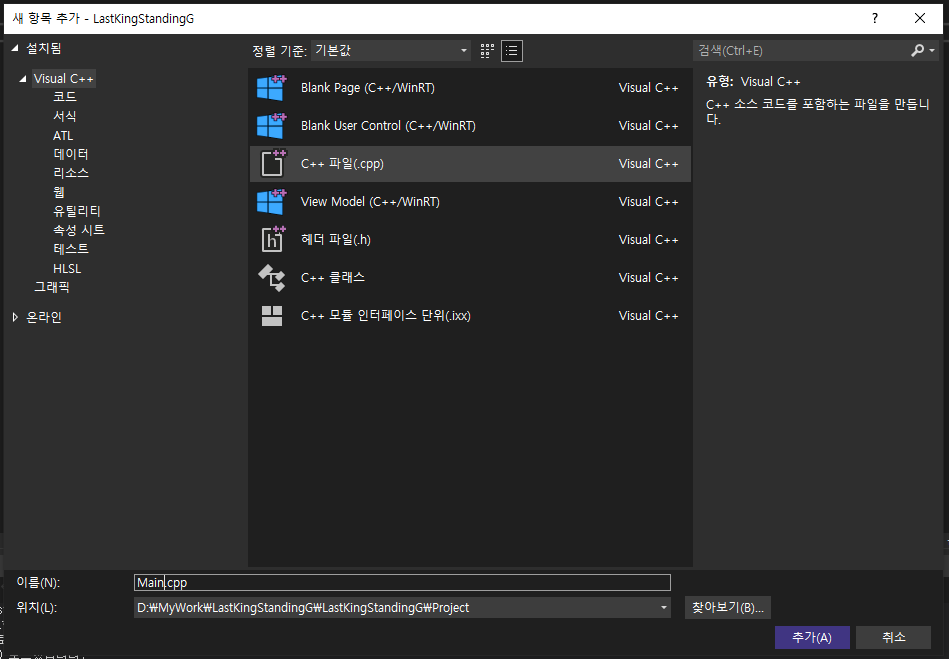This screenshot has width=949, height=659.
Task: Pick the View Model (C++/WinRT) icon
Action: coord(272,202)
